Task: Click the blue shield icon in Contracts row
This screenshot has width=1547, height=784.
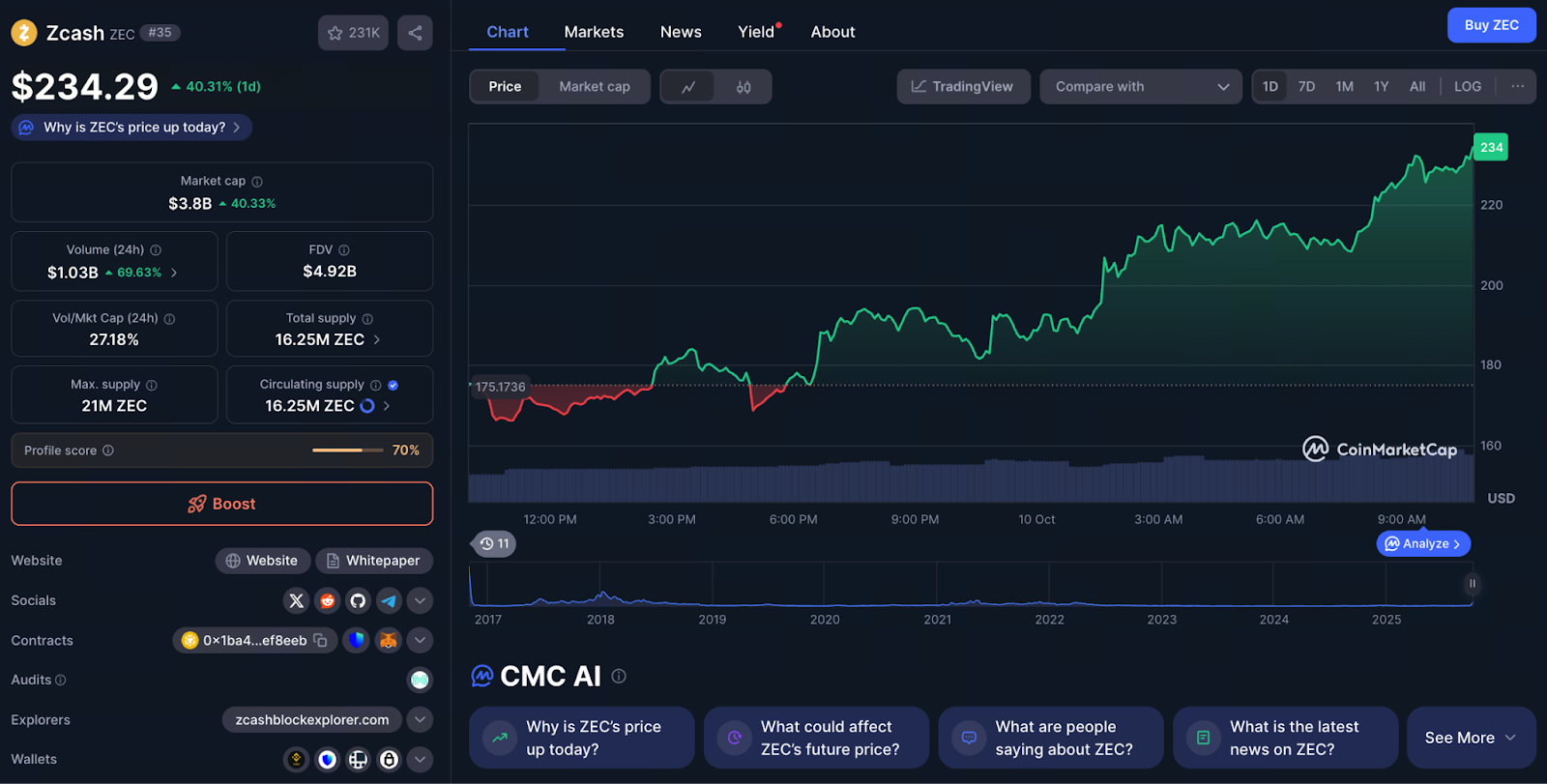Action: (x=357, y=640)
